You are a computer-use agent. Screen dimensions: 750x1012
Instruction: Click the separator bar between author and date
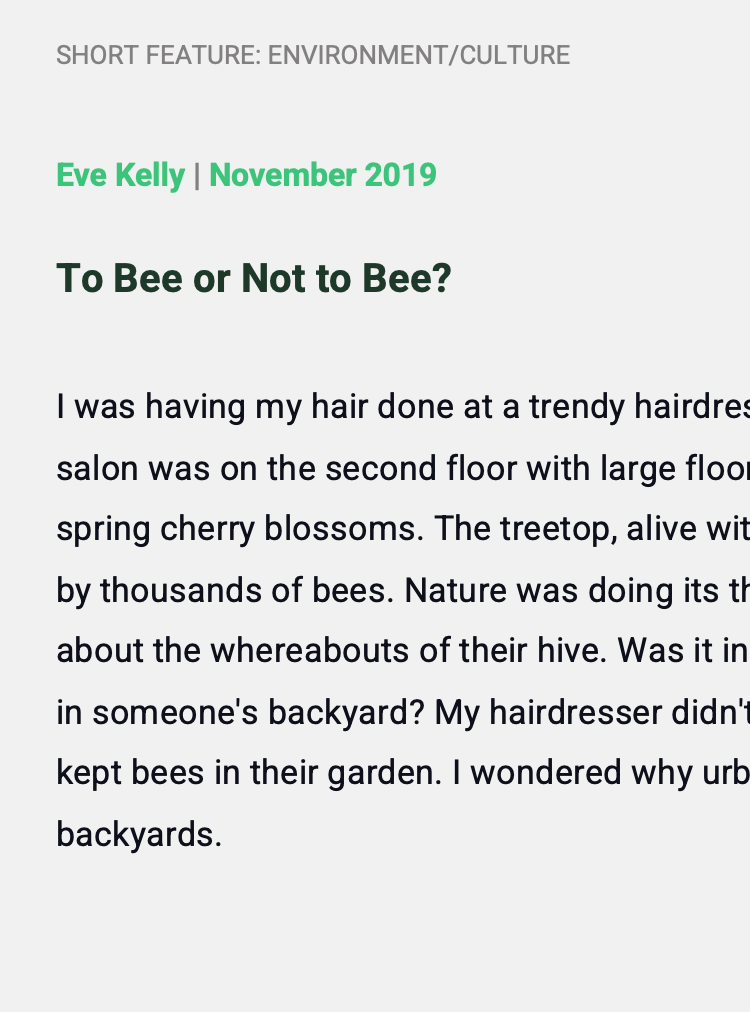point(197,175)
